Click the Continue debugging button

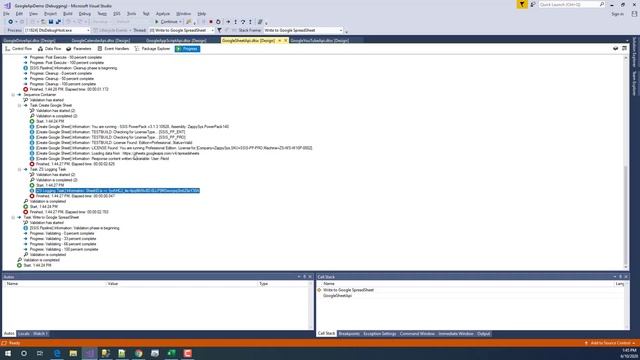coord(167,22)
